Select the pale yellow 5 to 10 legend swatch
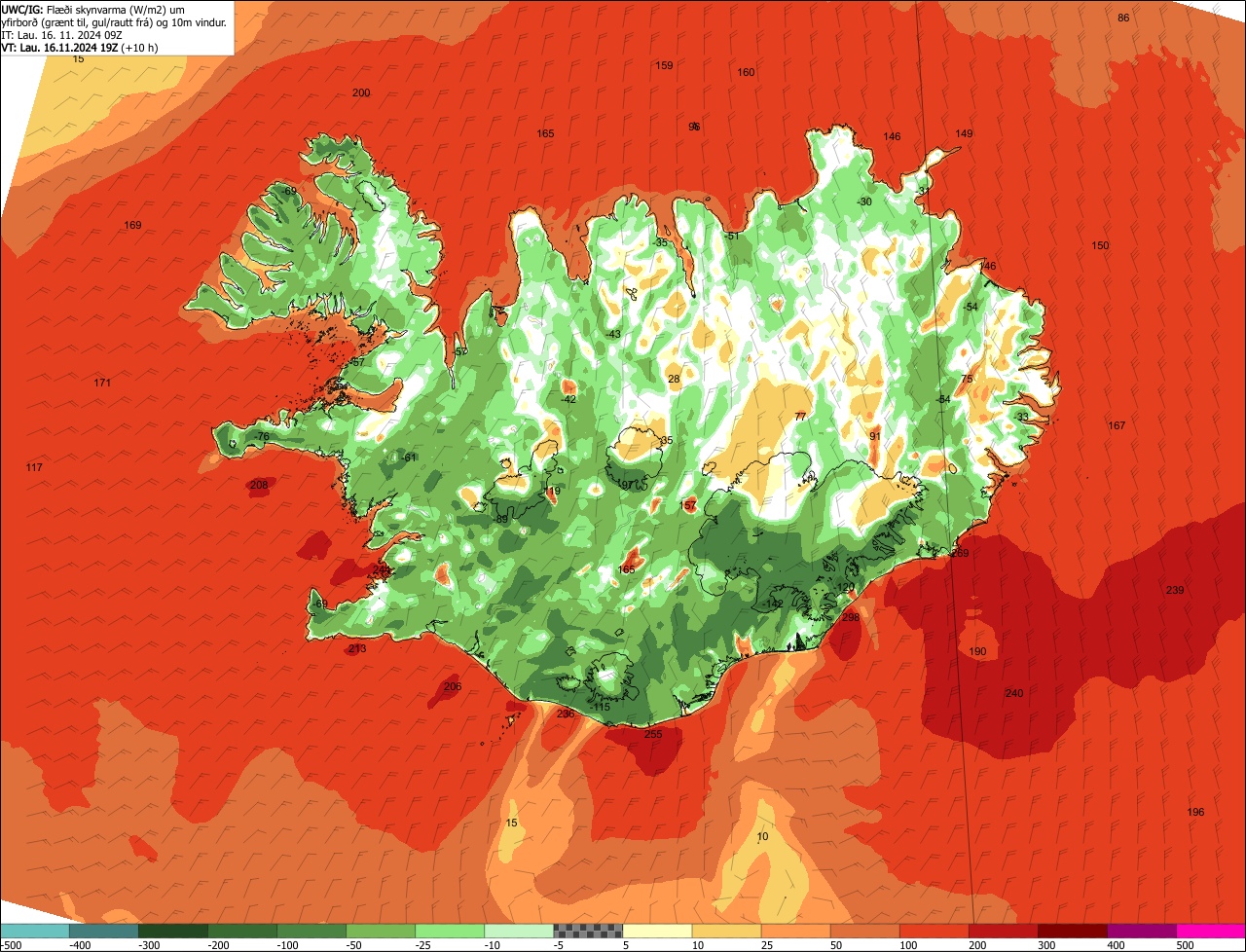Image resolution: width=1246 pixels, height=952 pixels. (x=657, y=931)
